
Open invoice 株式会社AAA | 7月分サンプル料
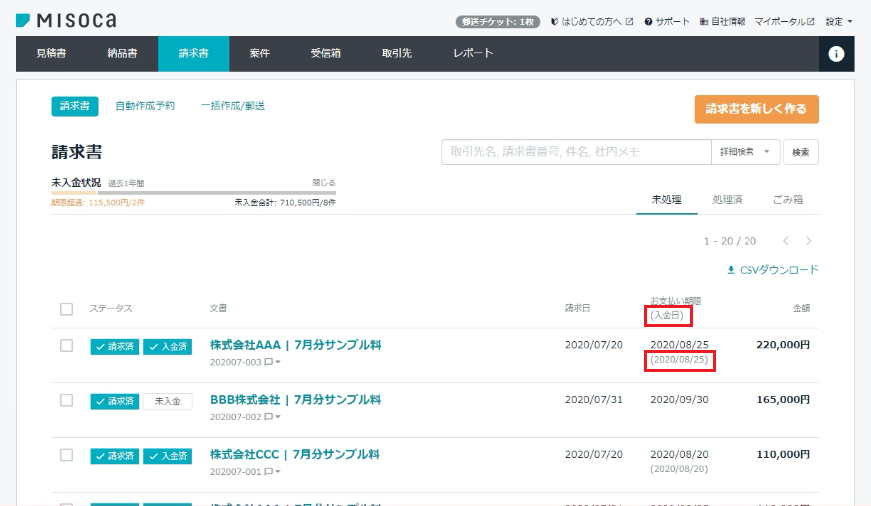point(296,345)
